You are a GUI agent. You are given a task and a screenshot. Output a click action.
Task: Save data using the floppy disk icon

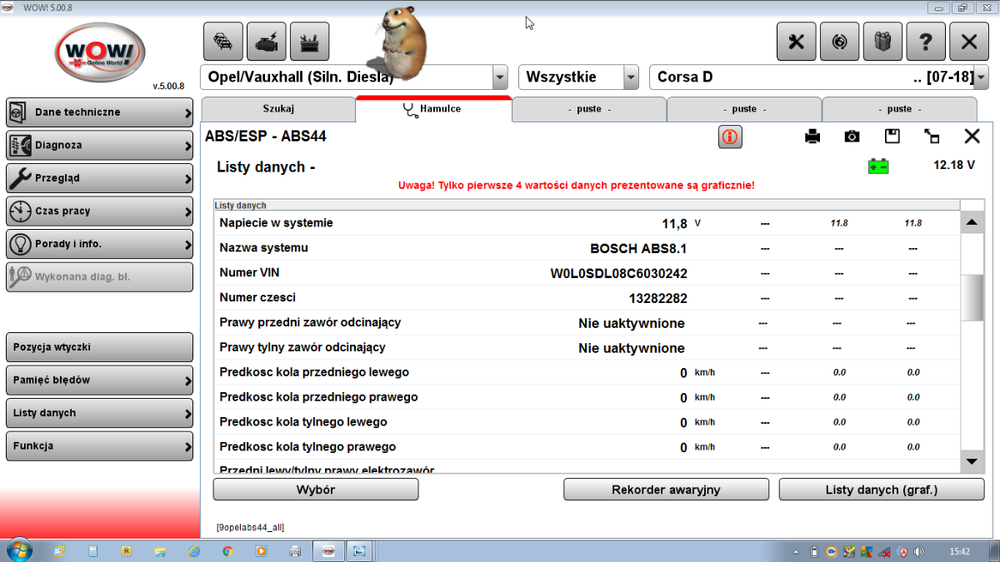tap(892, 137)
